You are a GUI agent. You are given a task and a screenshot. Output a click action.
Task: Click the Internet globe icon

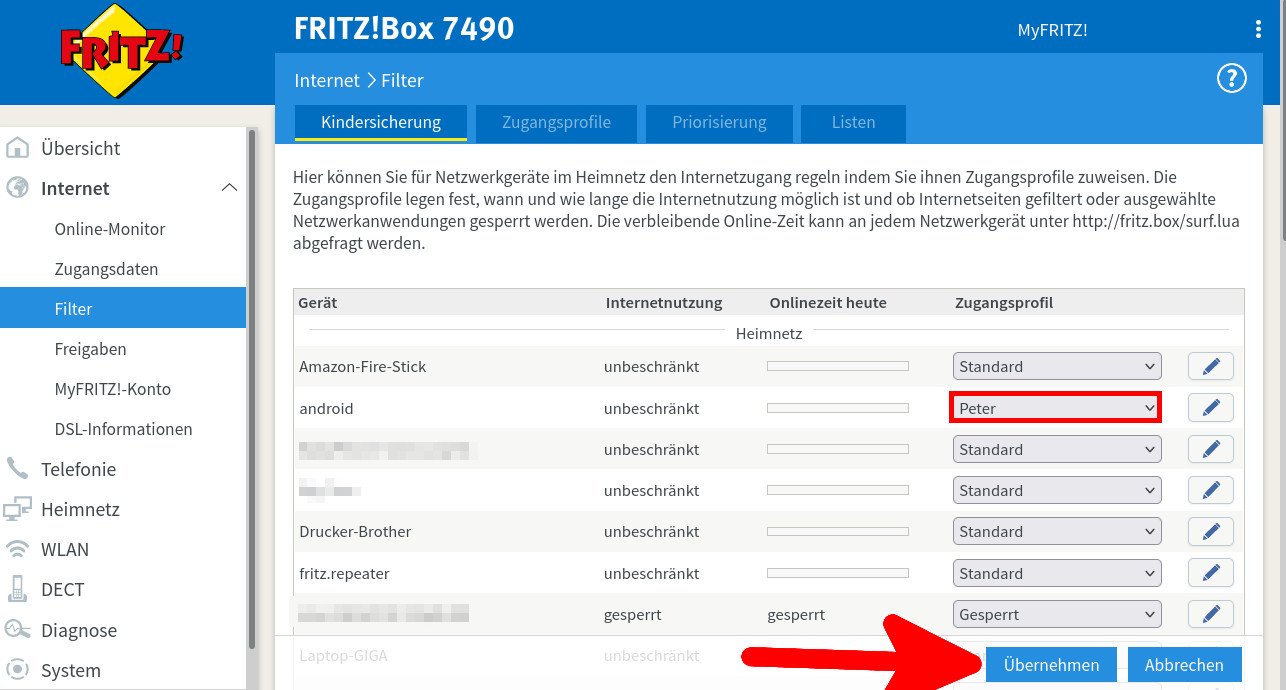coord(17,188)
